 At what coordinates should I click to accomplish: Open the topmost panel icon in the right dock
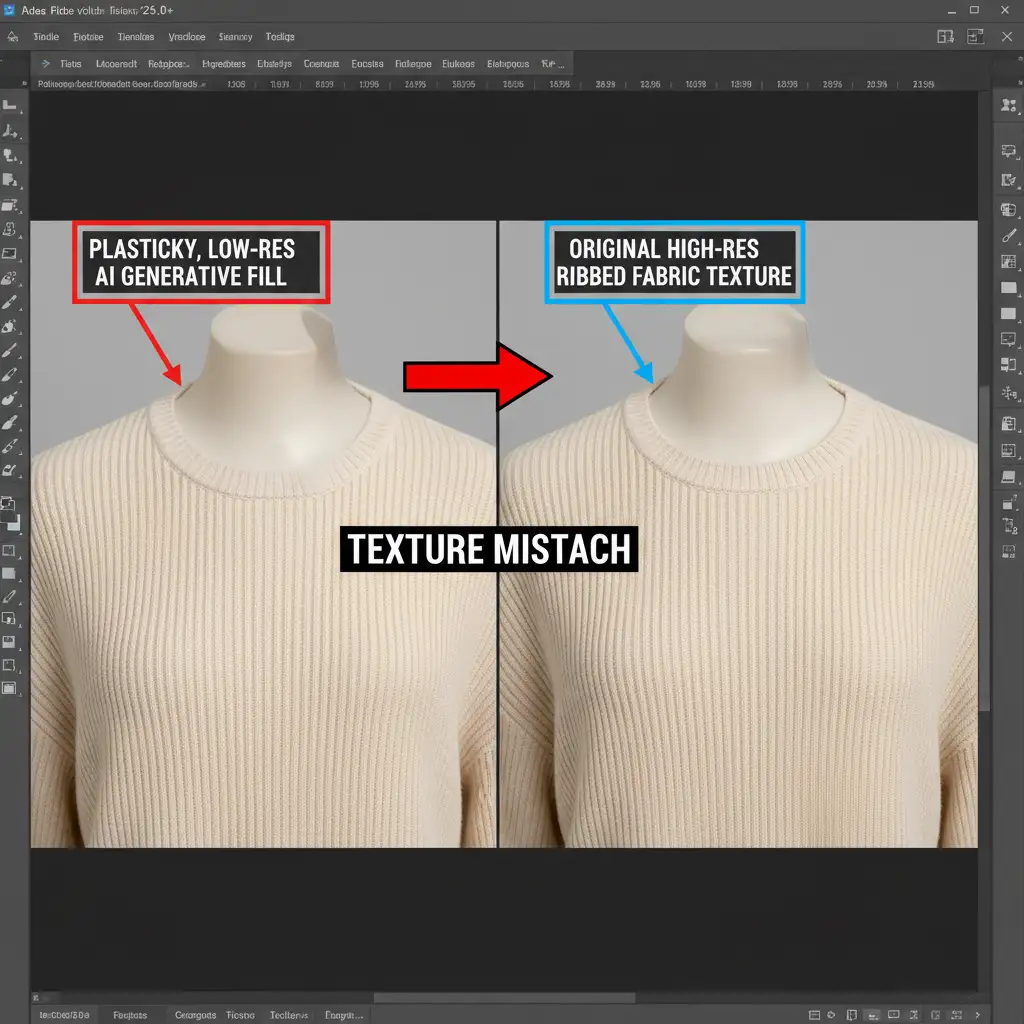pos(1008,105)
